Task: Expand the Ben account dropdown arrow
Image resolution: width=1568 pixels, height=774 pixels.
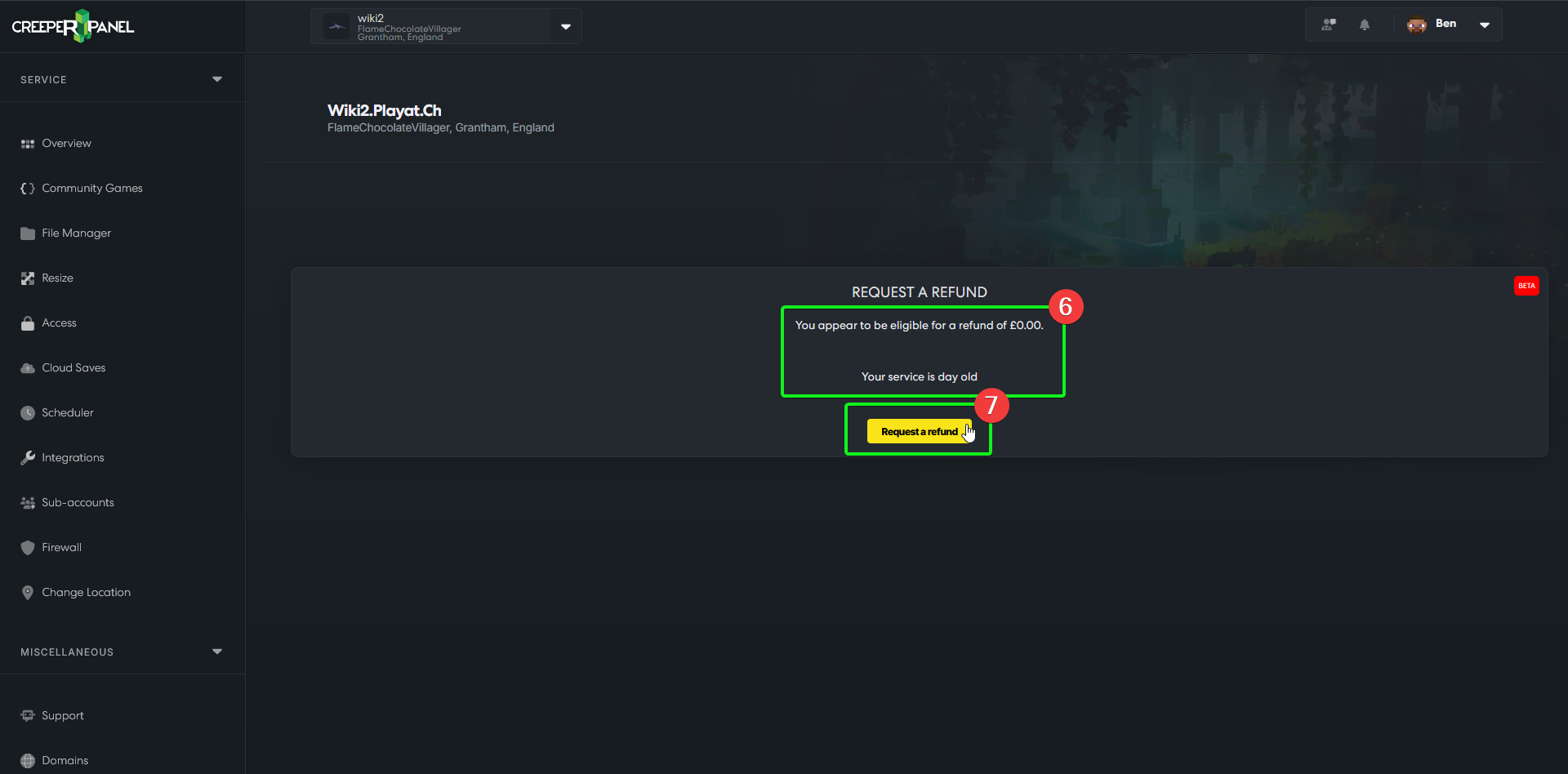Action: click(1485, 25)
